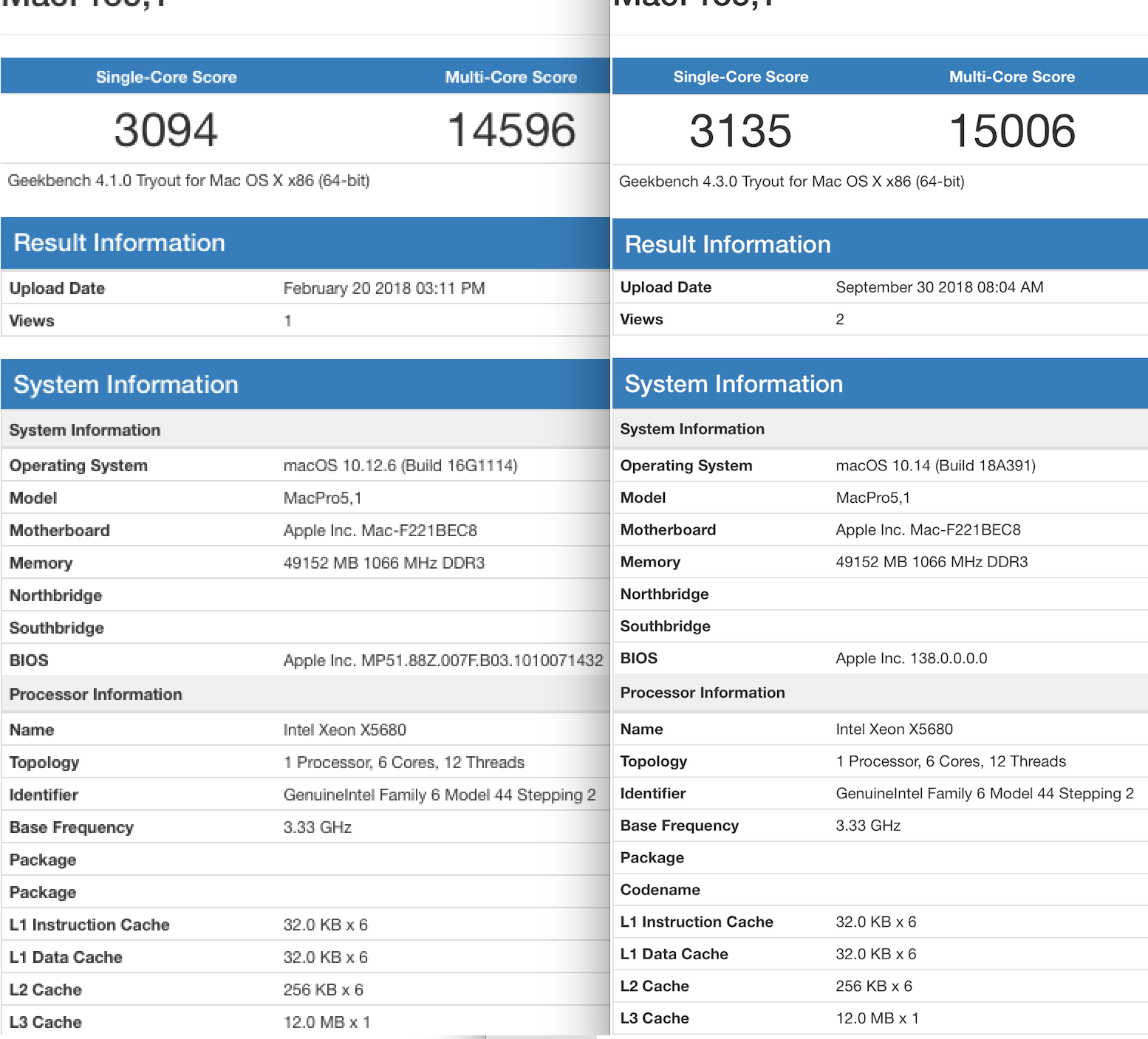Click 'Single-Core Score' label above 3135
1148x1039 pixels.
point(741,77)
